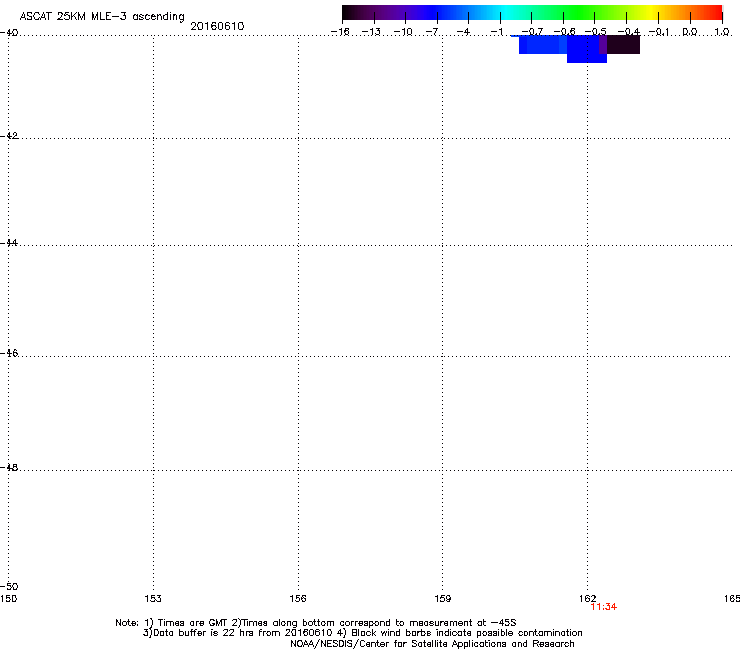The image size is (740, 650).
Task: Pick the red end of the color bar
Action: click(713, 13)
